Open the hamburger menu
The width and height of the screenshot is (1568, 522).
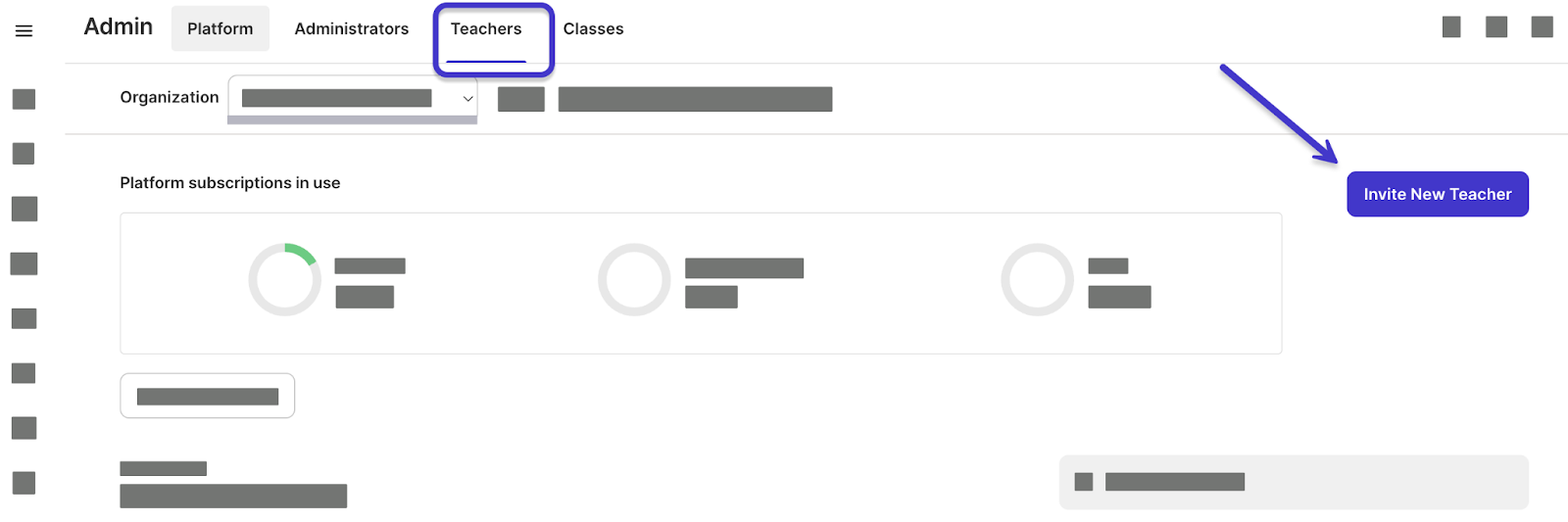point(24,31)
